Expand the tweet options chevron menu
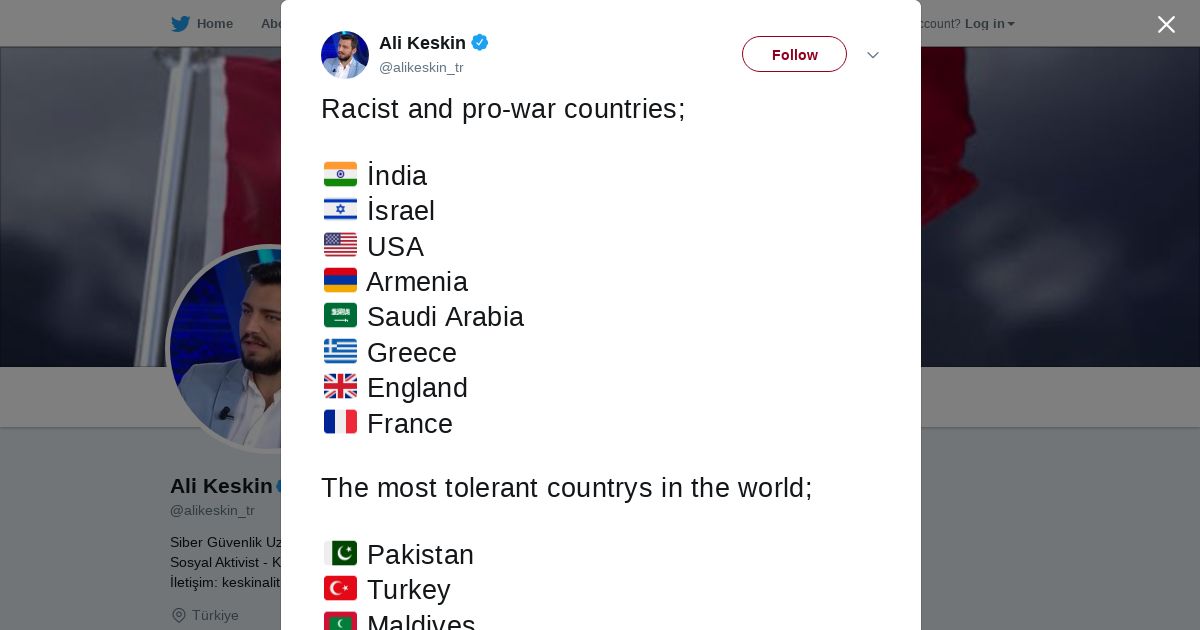 coord(872,55)
